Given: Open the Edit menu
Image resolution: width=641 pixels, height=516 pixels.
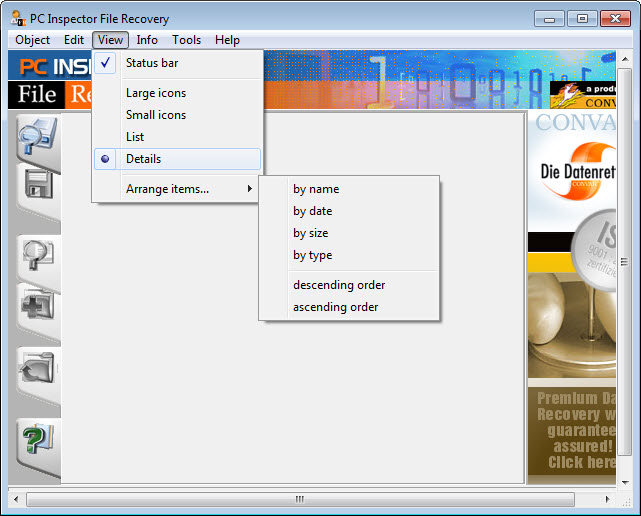Looking at the screenshot, I should pyautogui.click(x=74, y=40).
